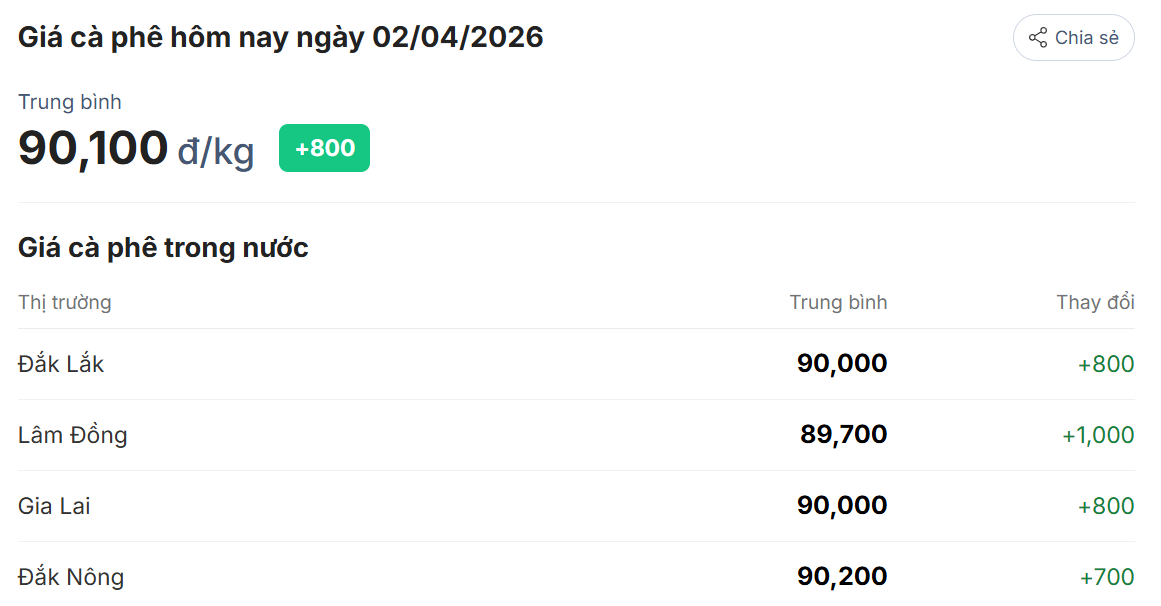
Task: Select the Gia Lai market name
Action: pos(54,506)
